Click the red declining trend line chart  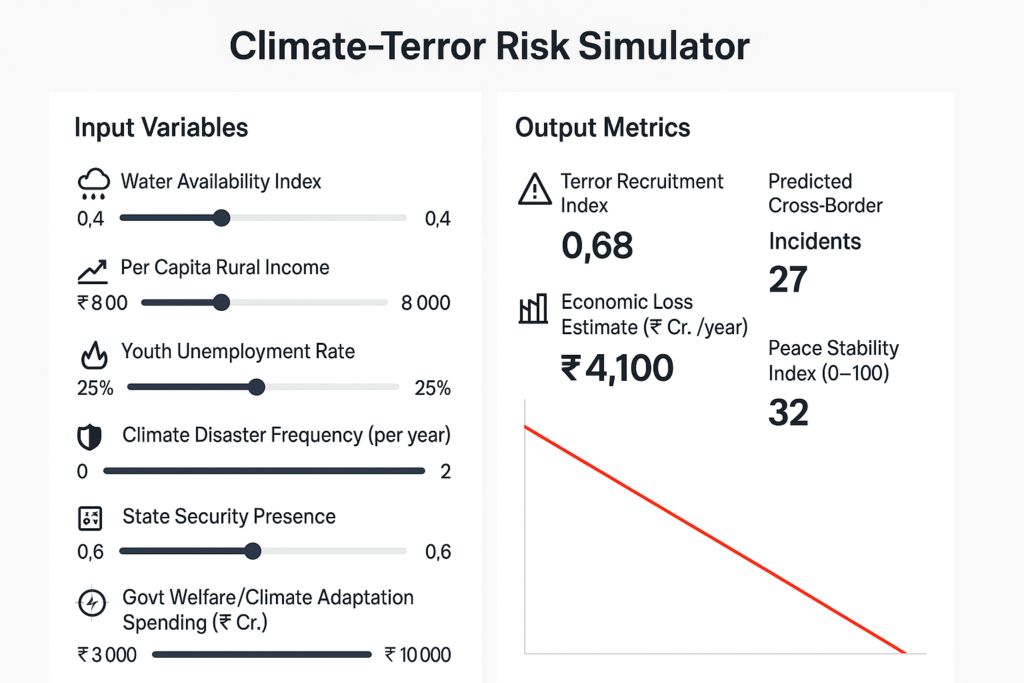(714, 540)
